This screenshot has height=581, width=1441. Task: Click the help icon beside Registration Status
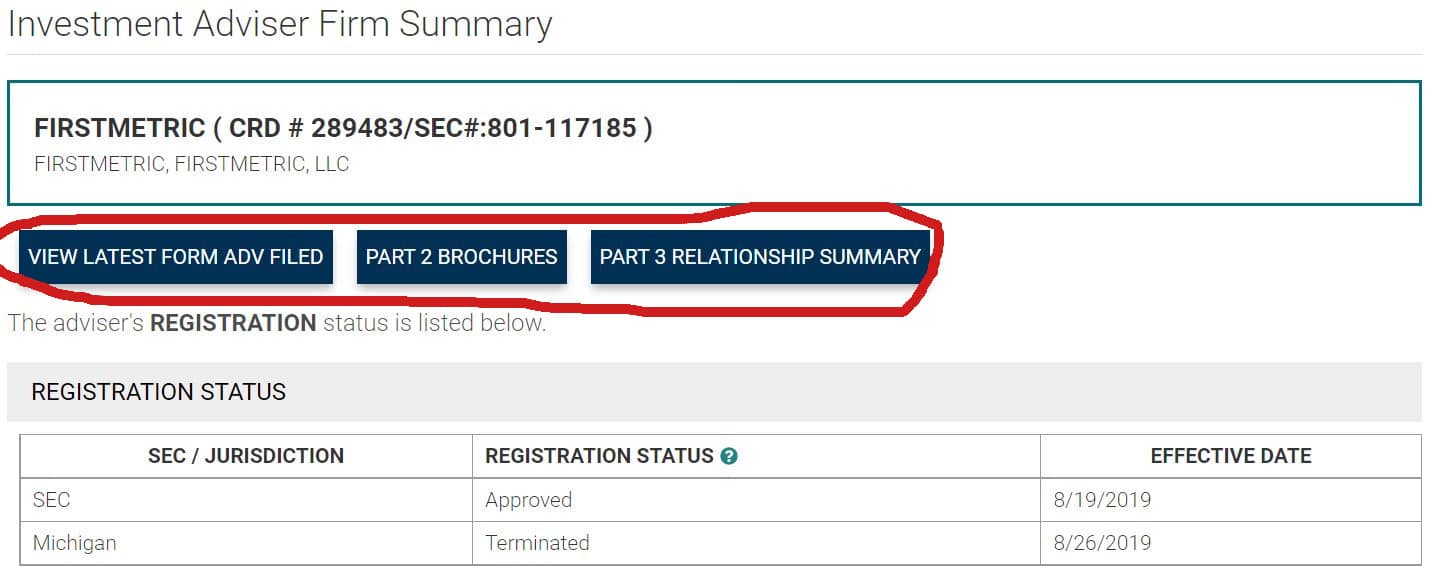tap(729, 456)
